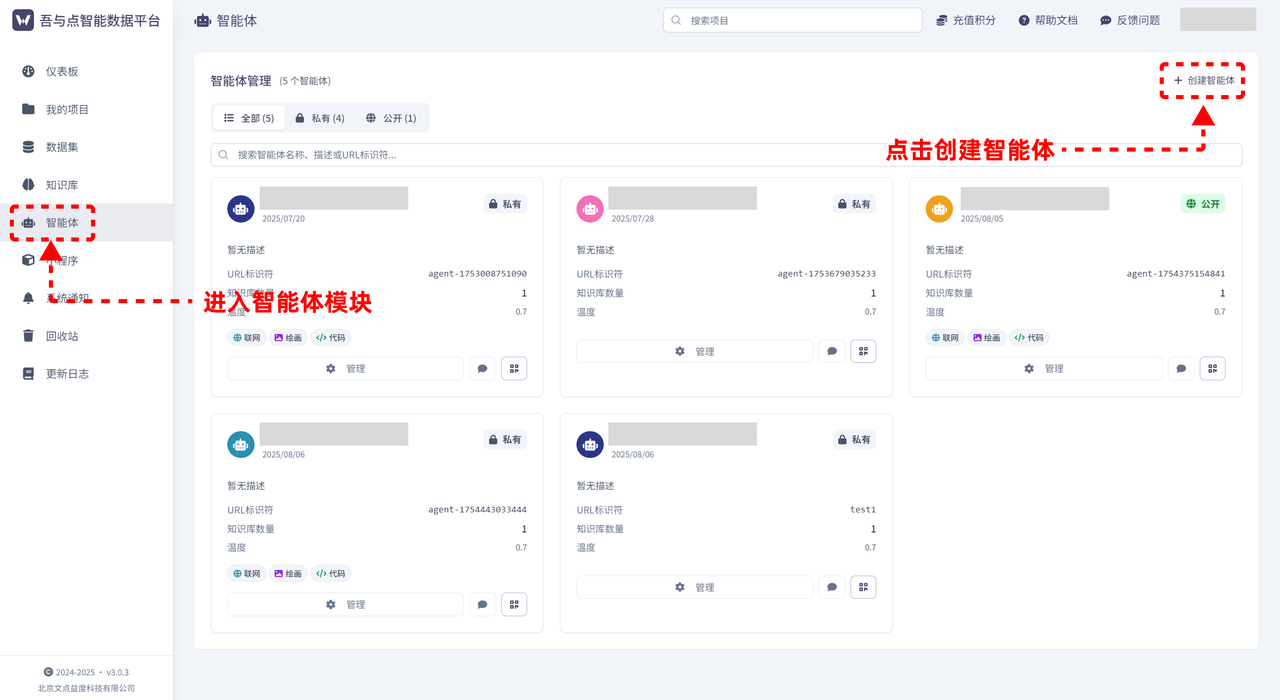Open 充值积分 recharge points
This screenshot has width=1280, height=700.
(966, 19)
